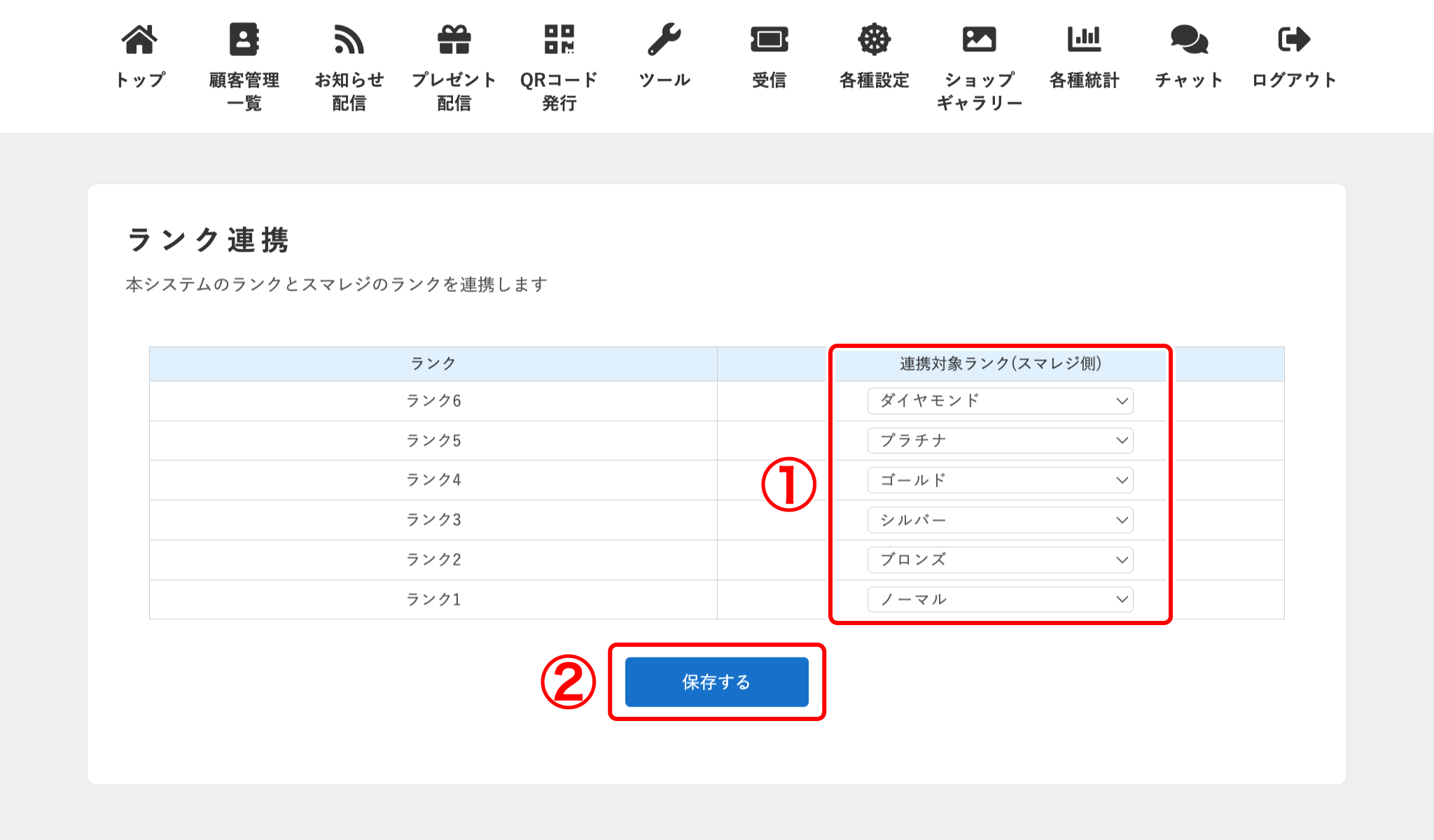Click the description text 本システムのランクとスマレジ…
The image size is (1434, 840).
336,284
